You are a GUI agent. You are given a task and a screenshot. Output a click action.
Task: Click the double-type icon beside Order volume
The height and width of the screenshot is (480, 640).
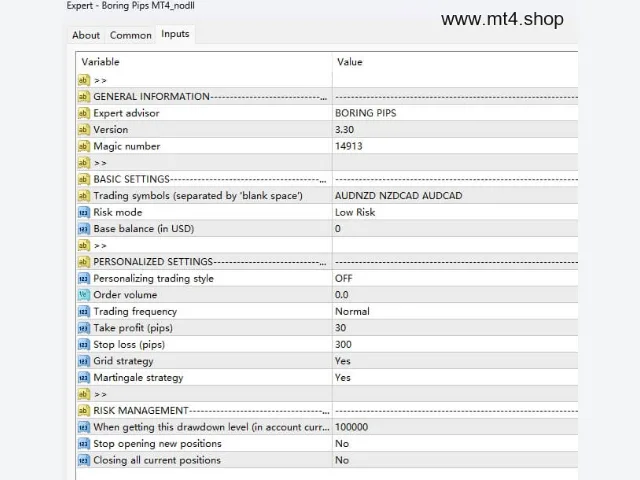(83, 295)
